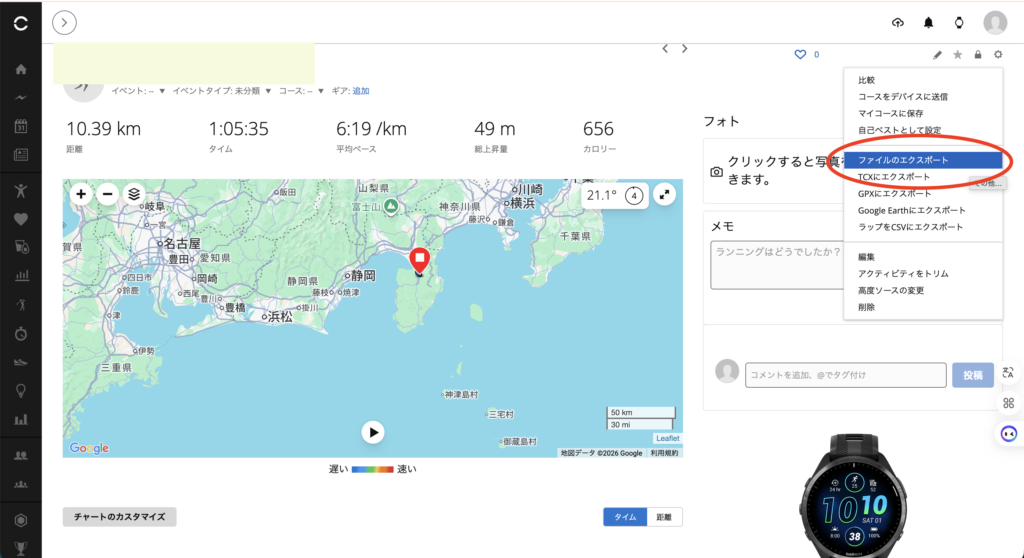Go to next activity with right arrow

coord(684,48)
